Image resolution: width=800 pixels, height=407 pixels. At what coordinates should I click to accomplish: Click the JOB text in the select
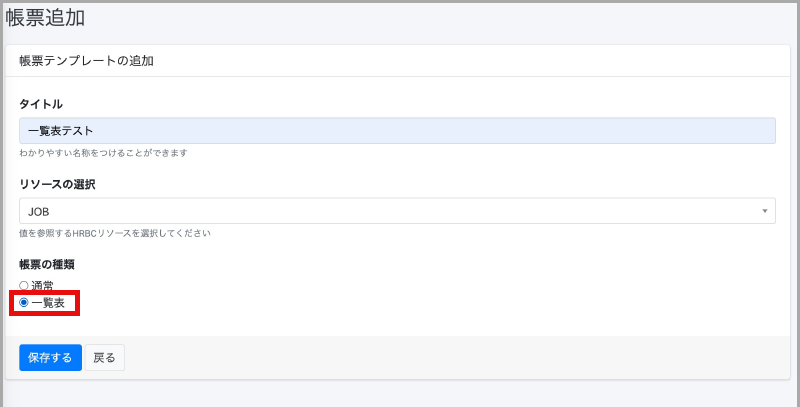point(39,211)
